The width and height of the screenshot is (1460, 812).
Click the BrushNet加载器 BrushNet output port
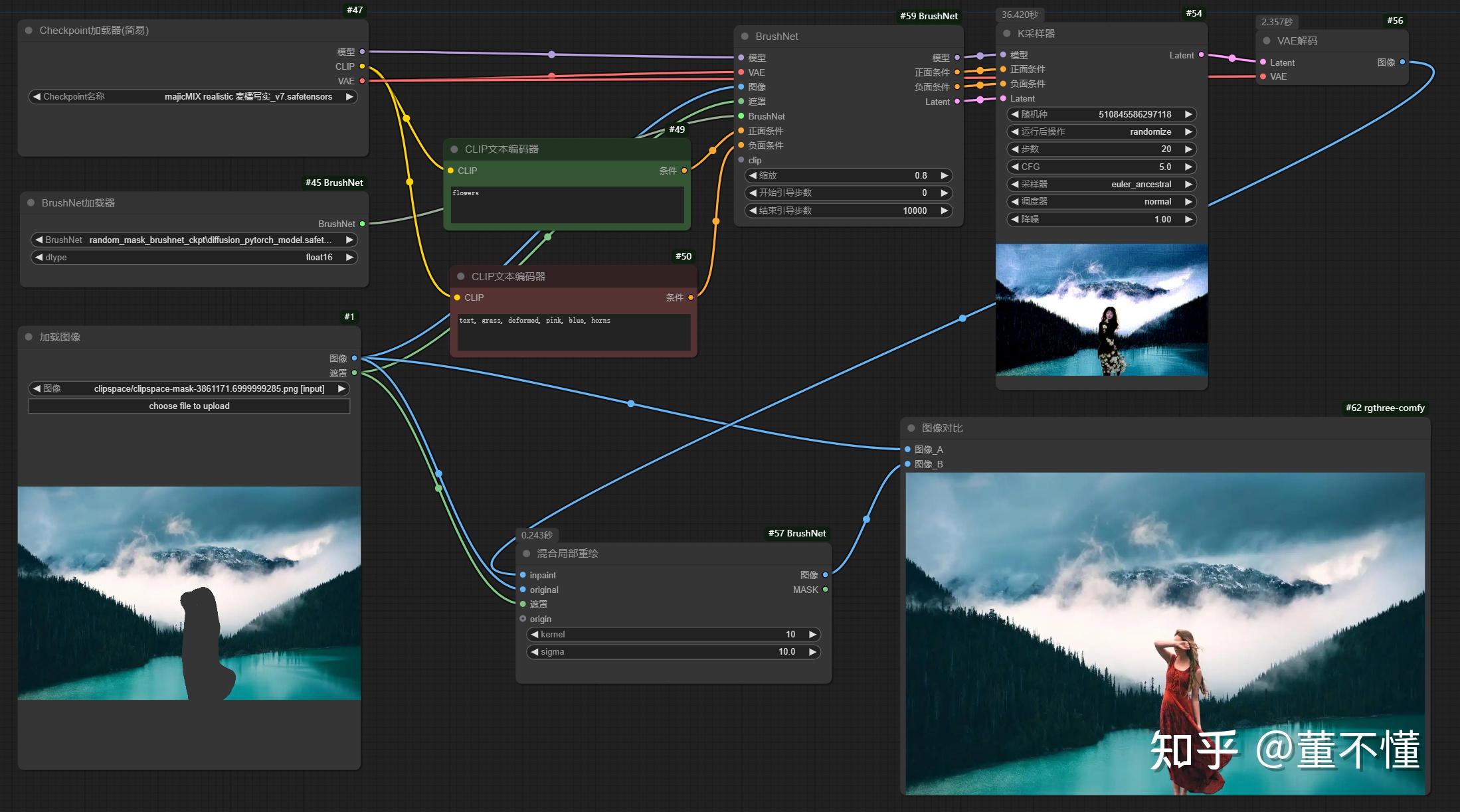pyautogui.click(x=362, y=224)
